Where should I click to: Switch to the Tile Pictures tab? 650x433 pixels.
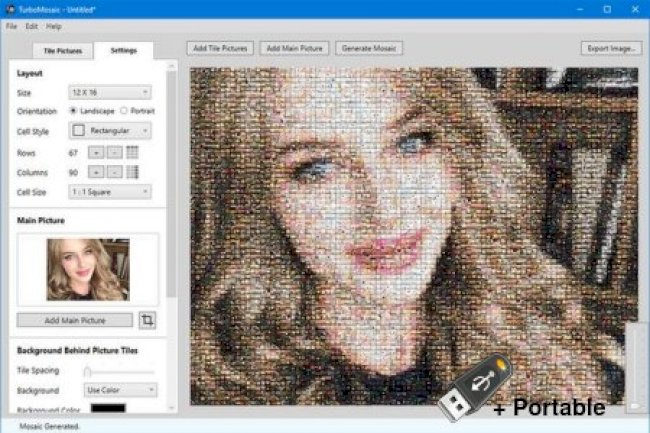[x=56, y=49]
